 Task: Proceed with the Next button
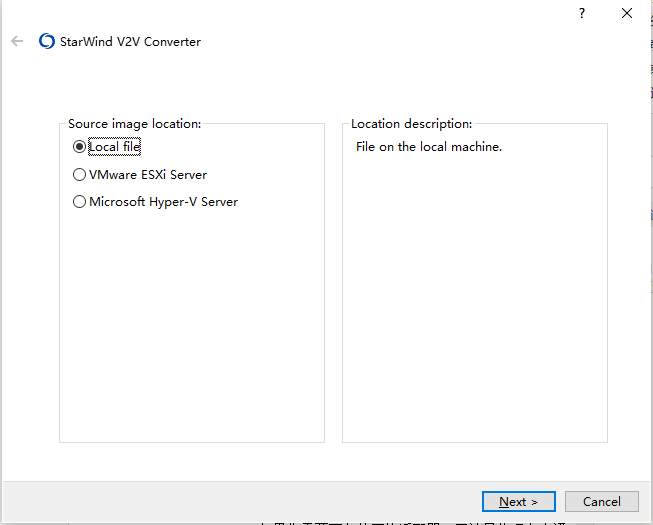click(x=518, y=501)
